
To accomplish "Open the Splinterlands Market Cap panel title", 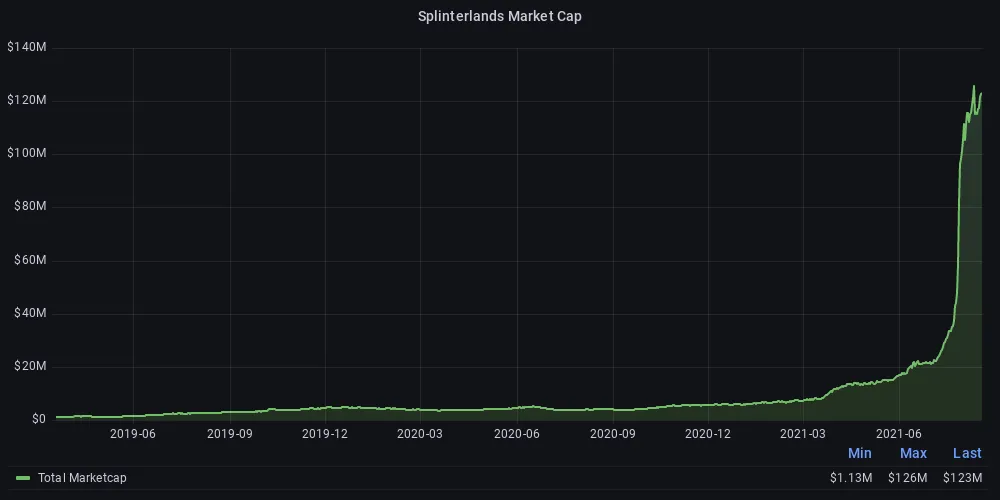I will coord(499,17).
